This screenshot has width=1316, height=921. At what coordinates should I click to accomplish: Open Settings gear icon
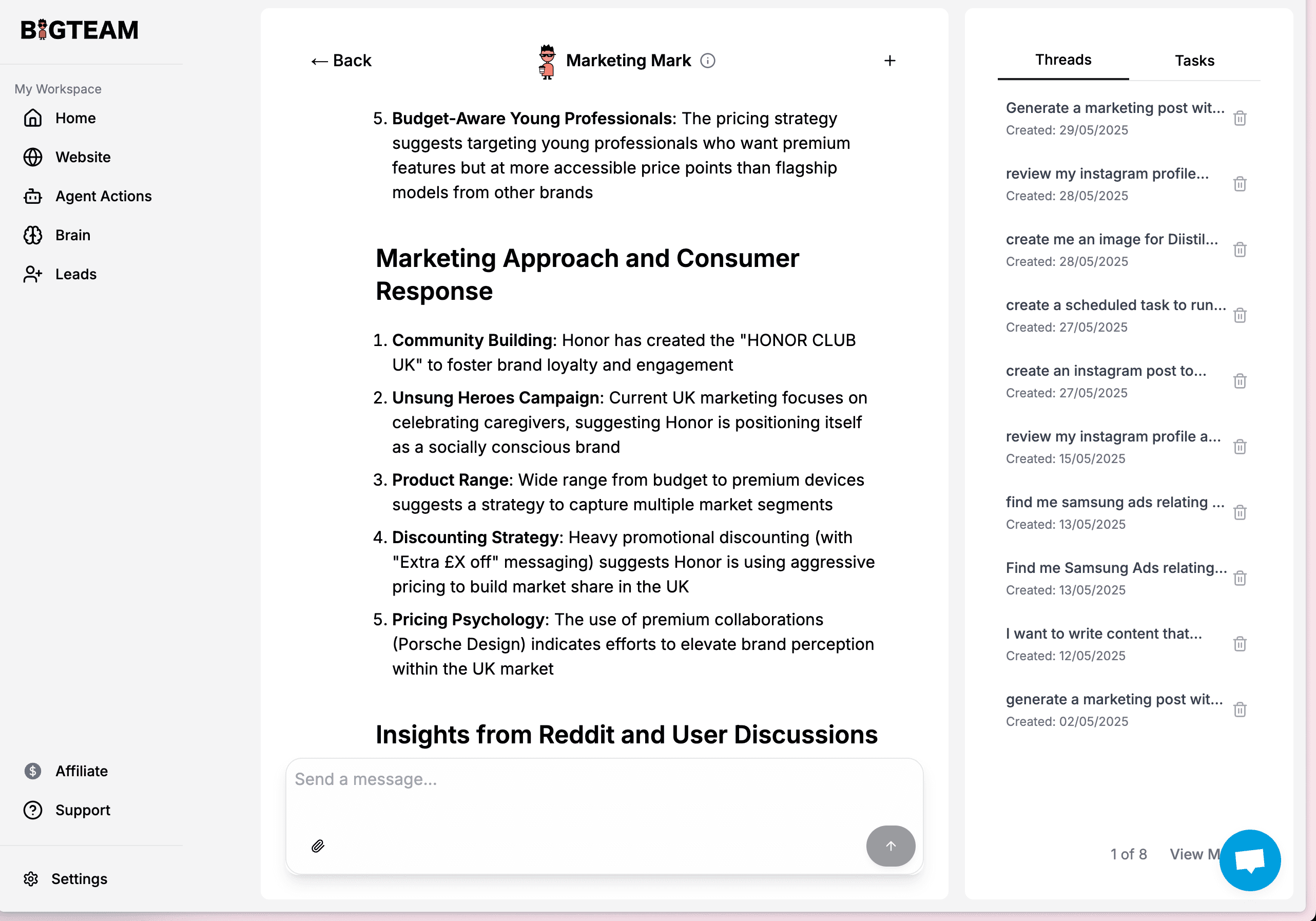pos(31,878)
